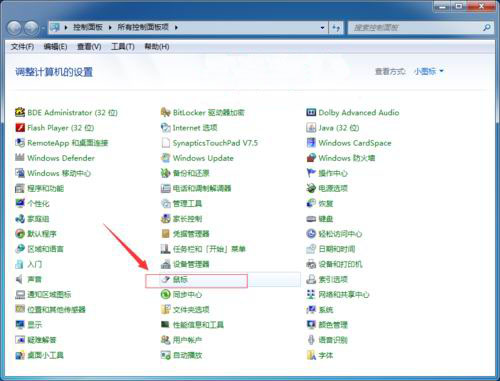The image size is (500, 381).
Task: Open 备份和还原 link
Action: 191,173
